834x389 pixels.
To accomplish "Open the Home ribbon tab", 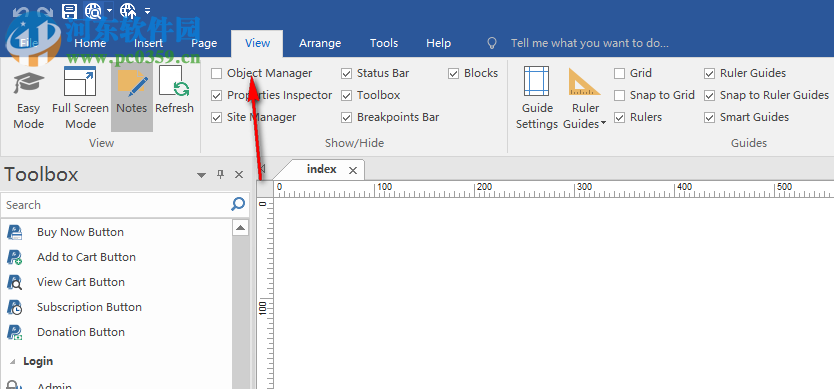I will tap(90, 43).
